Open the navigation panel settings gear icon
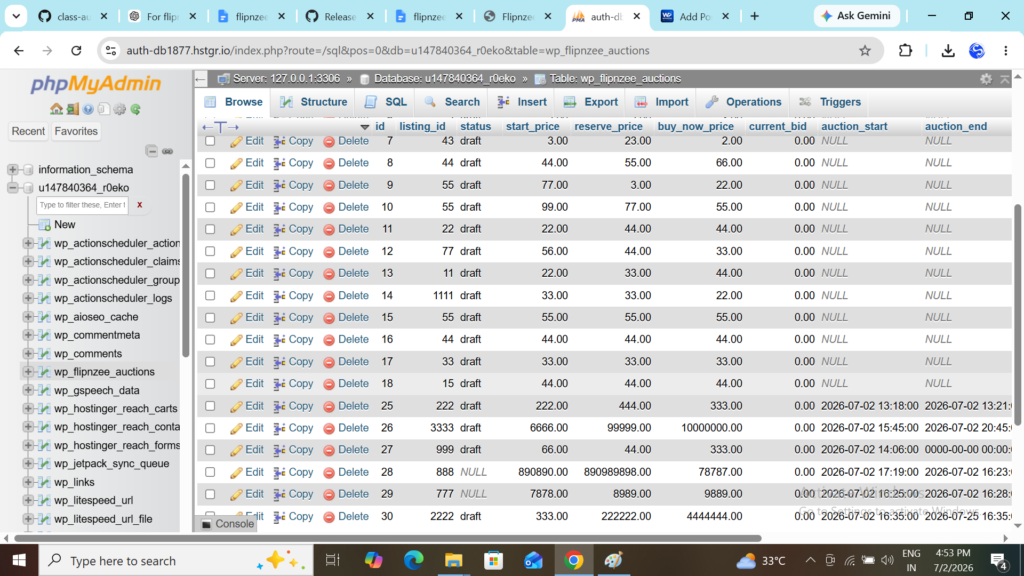This screenshot has height=576, width=1024. point(120,109)
